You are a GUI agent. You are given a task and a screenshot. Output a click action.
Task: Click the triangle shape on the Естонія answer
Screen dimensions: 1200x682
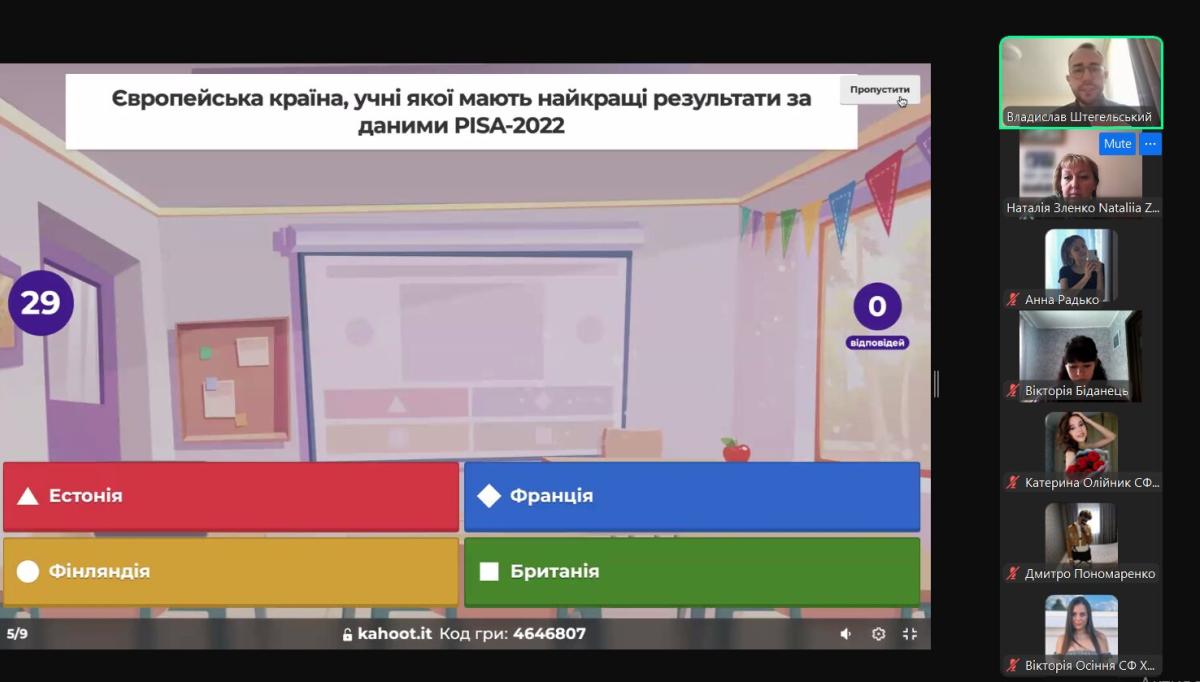[28, 496]
